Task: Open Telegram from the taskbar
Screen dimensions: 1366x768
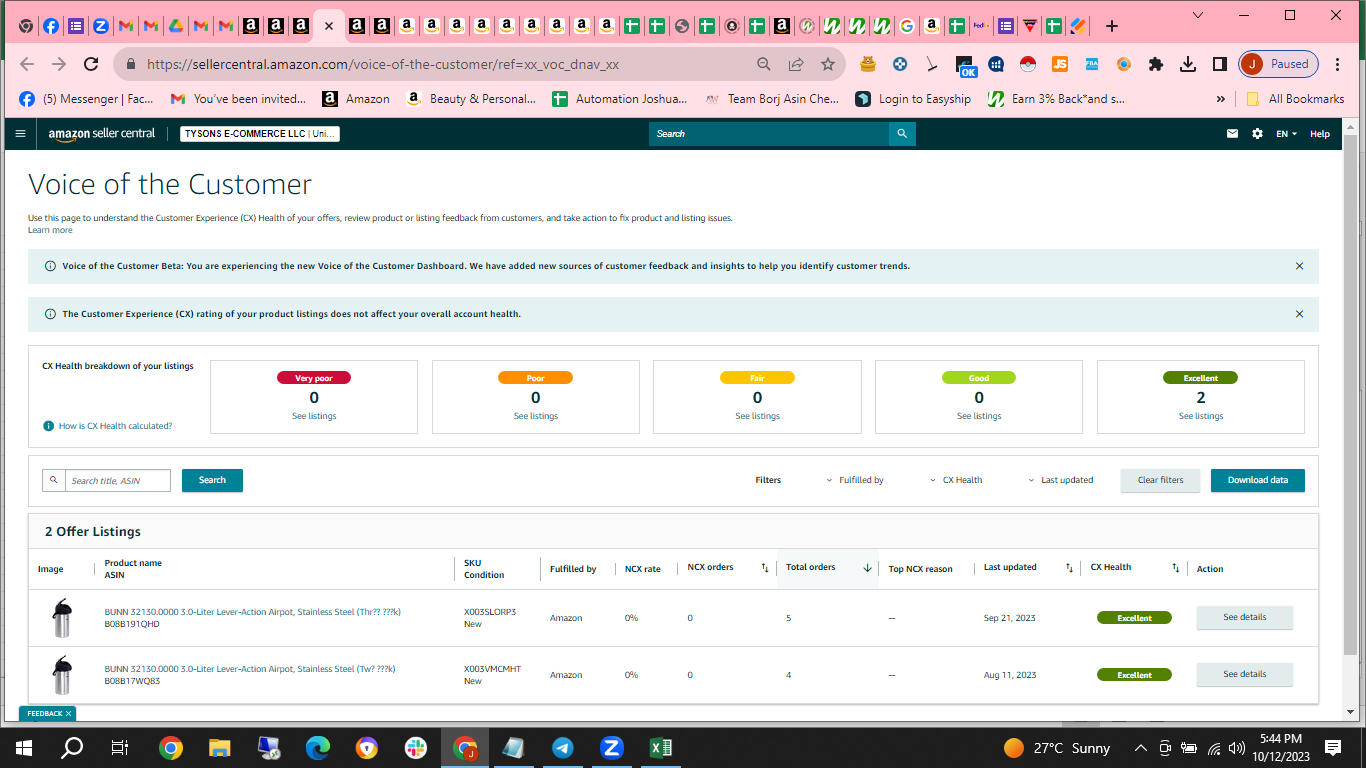Action: point(562,747)
